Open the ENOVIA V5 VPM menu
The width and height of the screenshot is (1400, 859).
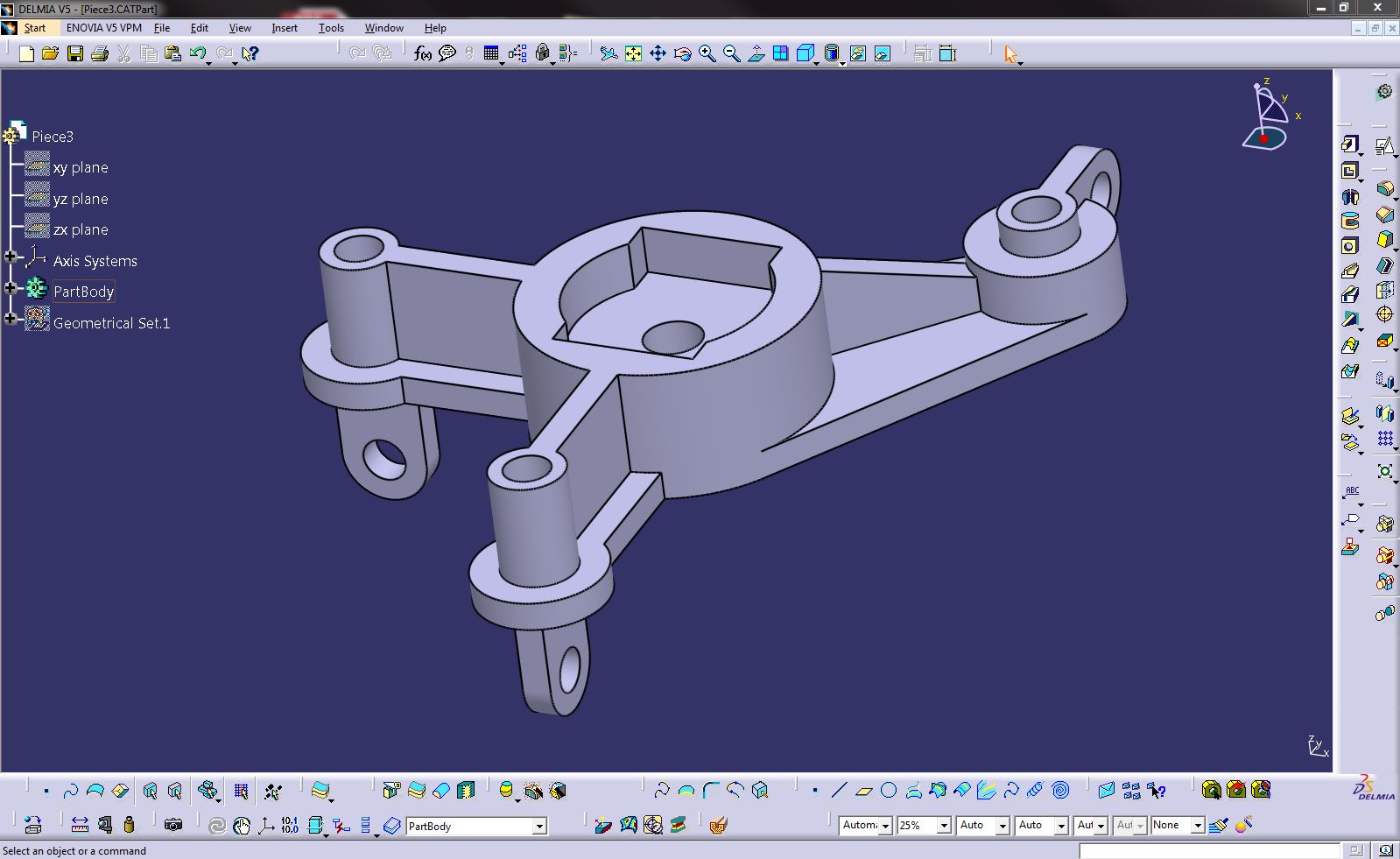(x=104, y=28)
